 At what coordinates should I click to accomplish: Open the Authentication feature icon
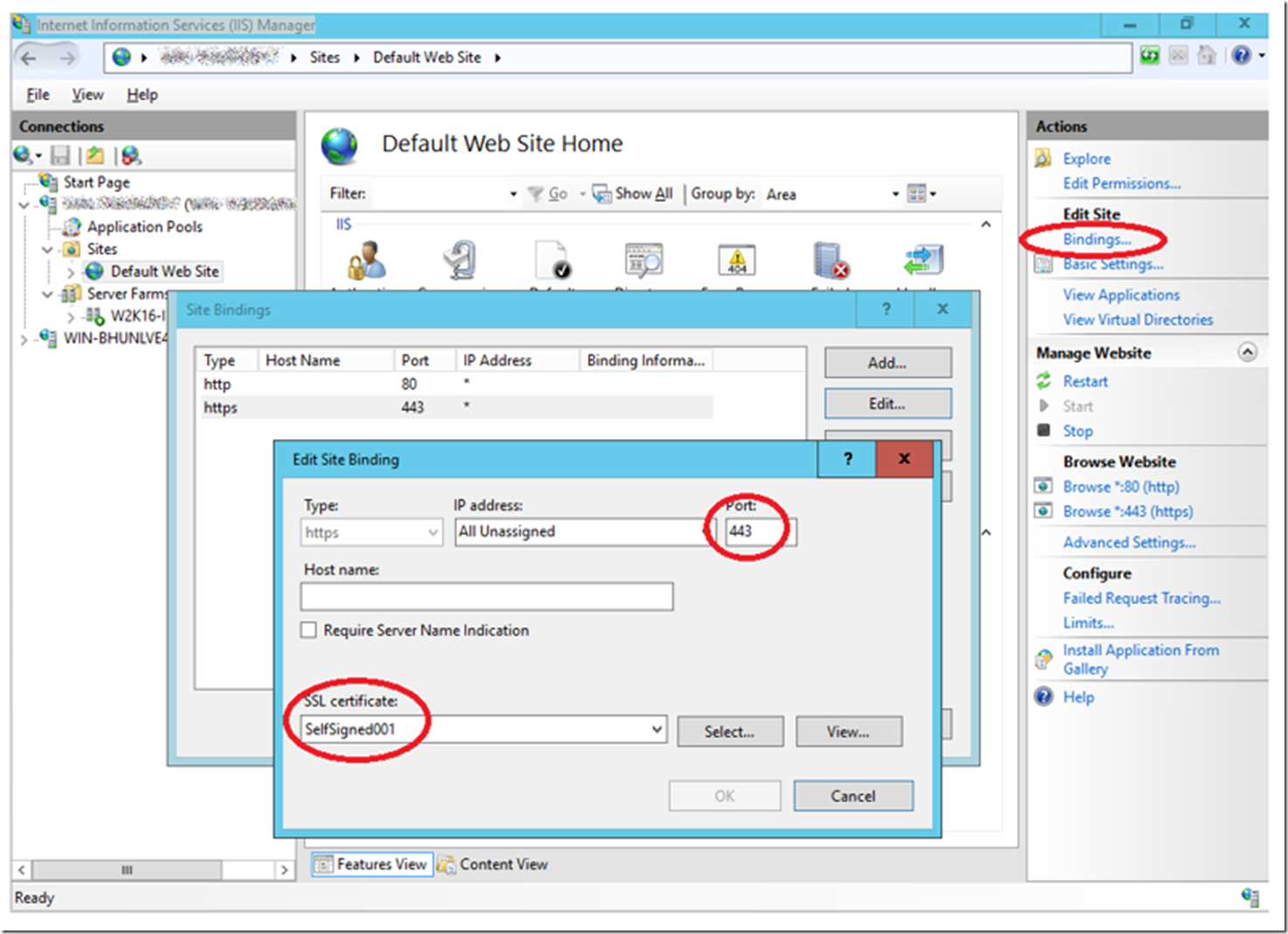click(x=367, y=261)
